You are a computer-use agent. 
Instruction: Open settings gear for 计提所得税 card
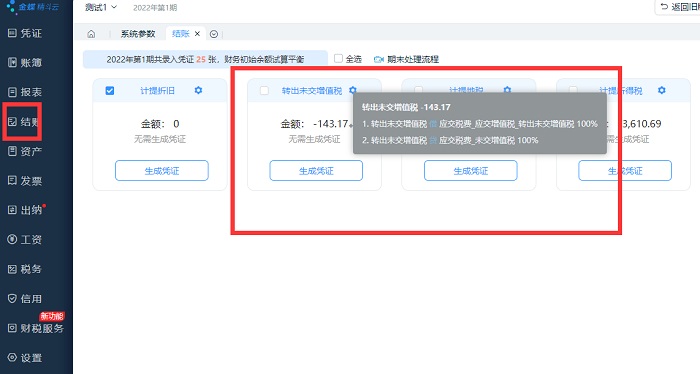point(662,90)
